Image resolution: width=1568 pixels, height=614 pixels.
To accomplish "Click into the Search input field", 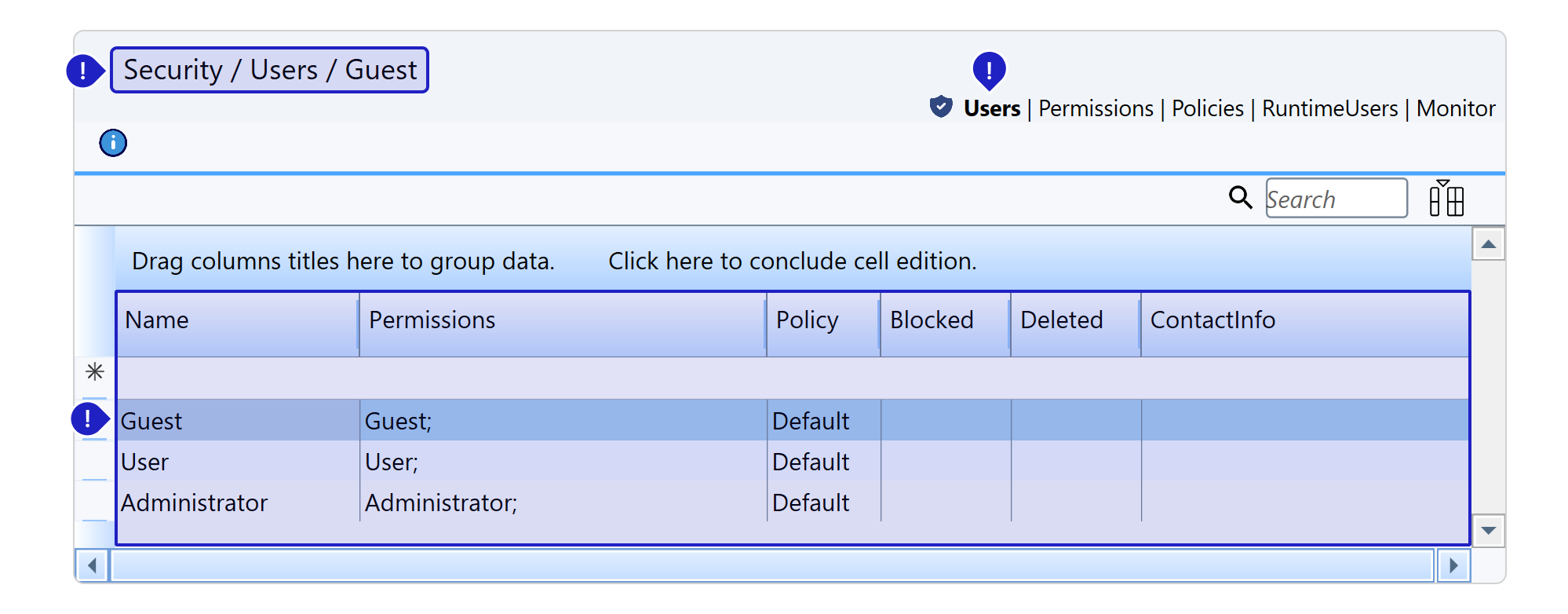I will (x=1336, y=199).
